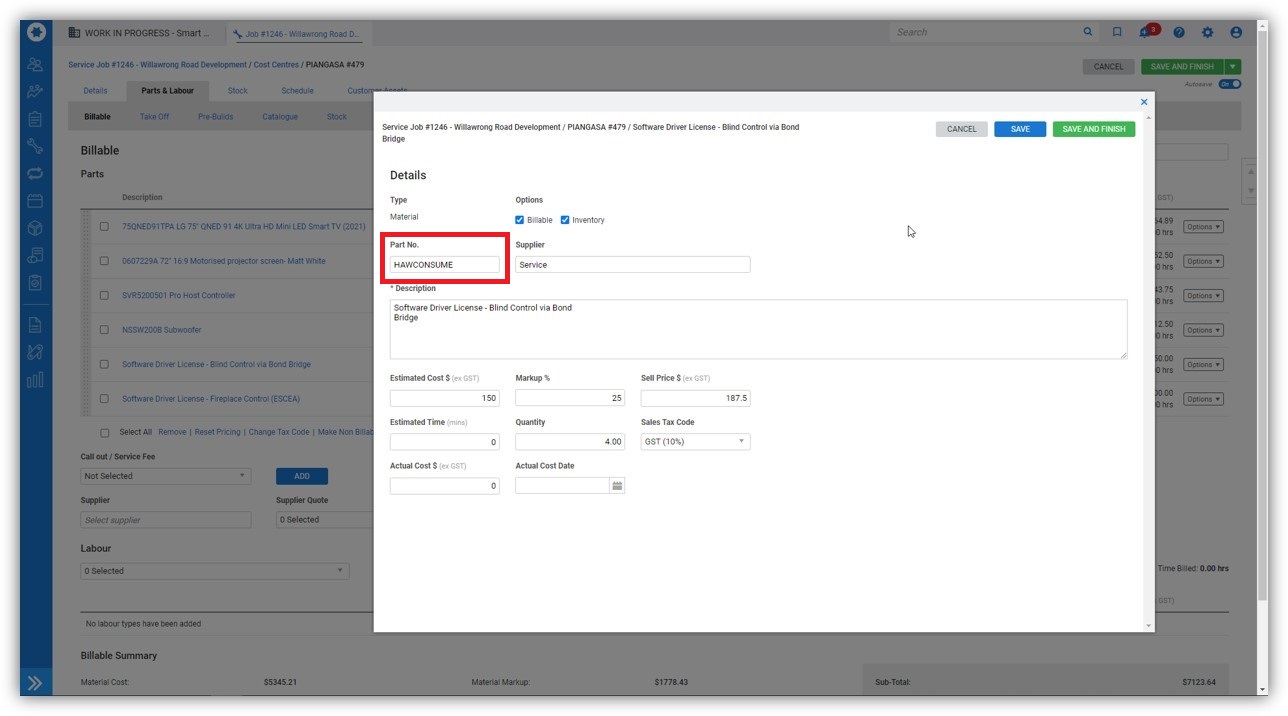This screenshot has width=1288, height=716.
Task: Switch to the Catalogue sub-tab
Action: tap(280, 117)
